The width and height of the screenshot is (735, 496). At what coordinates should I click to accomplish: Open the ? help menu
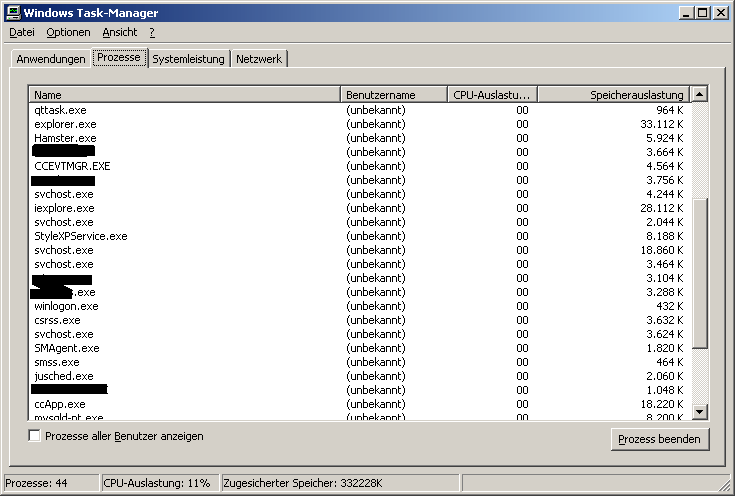tap(152, 32)
